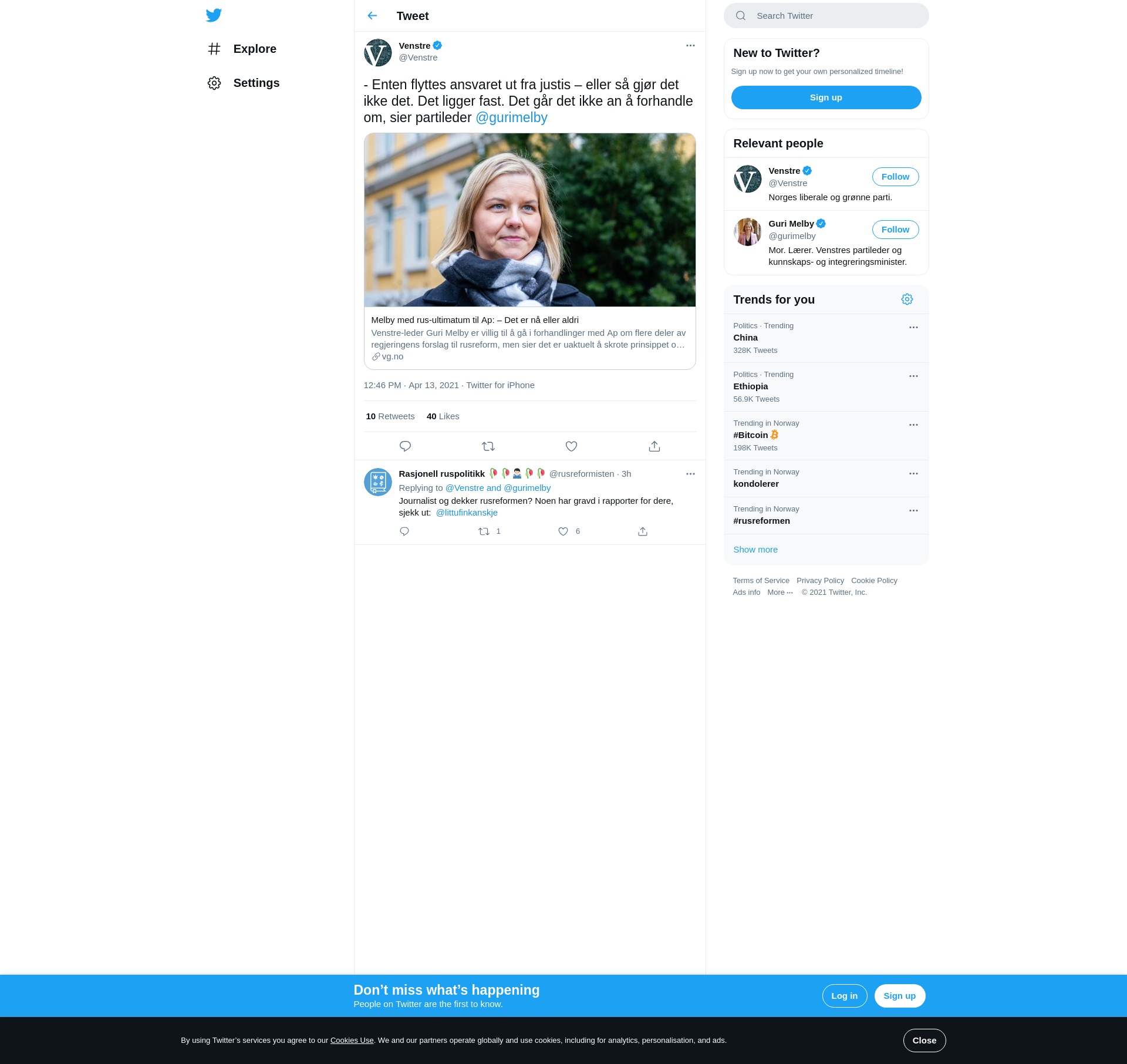Screen dimensions: 1127x1064
Task: Open the @littufinkanskje mention in the reply
Action: pyautogui.click(x=467, y=513)
